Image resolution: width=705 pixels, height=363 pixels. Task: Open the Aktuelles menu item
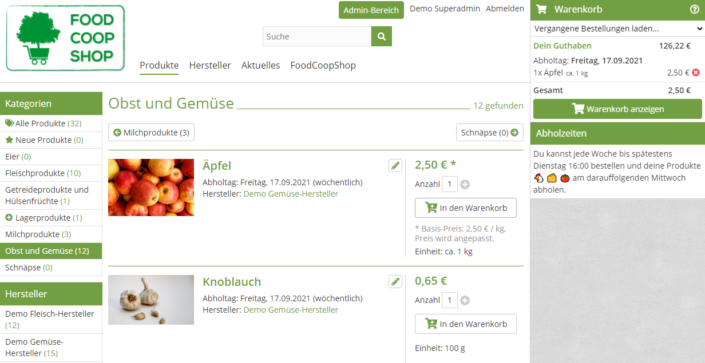coord(260,65)
